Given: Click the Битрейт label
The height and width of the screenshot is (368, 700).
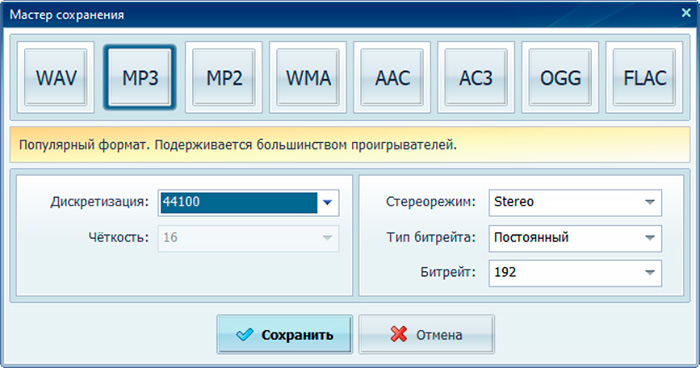Looking at the screenshot, I should pyautogui.click(x=448, y=272).
